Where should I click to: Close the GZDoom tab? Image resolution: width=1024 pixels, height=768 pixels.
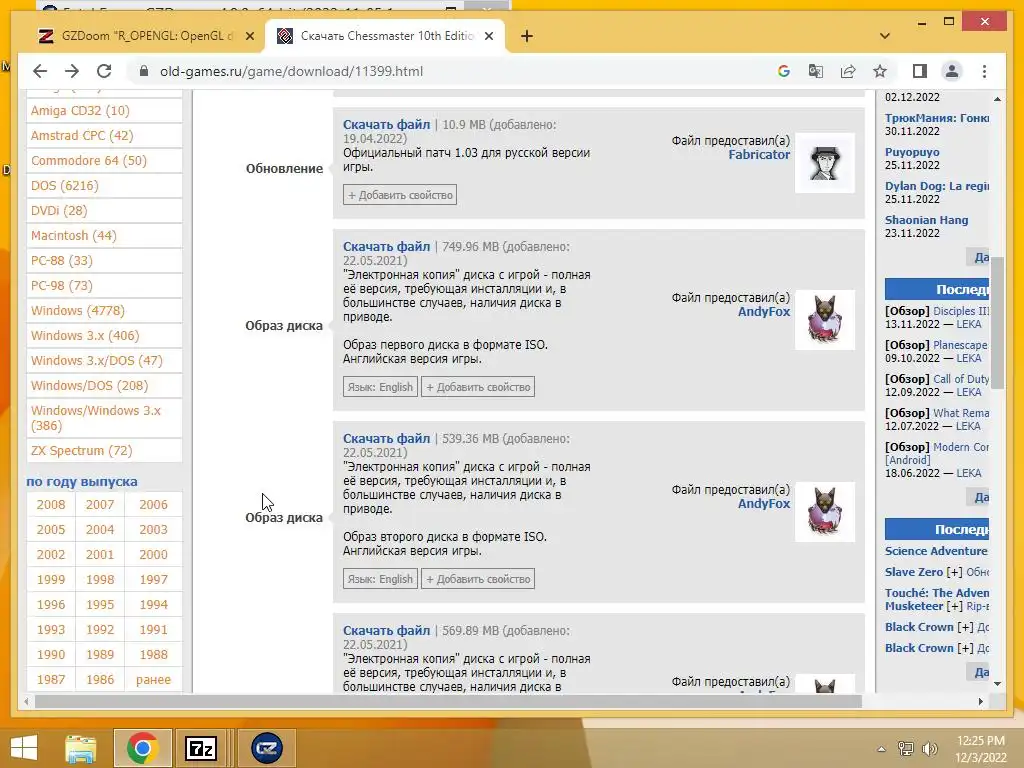click(x=249, y=37)
